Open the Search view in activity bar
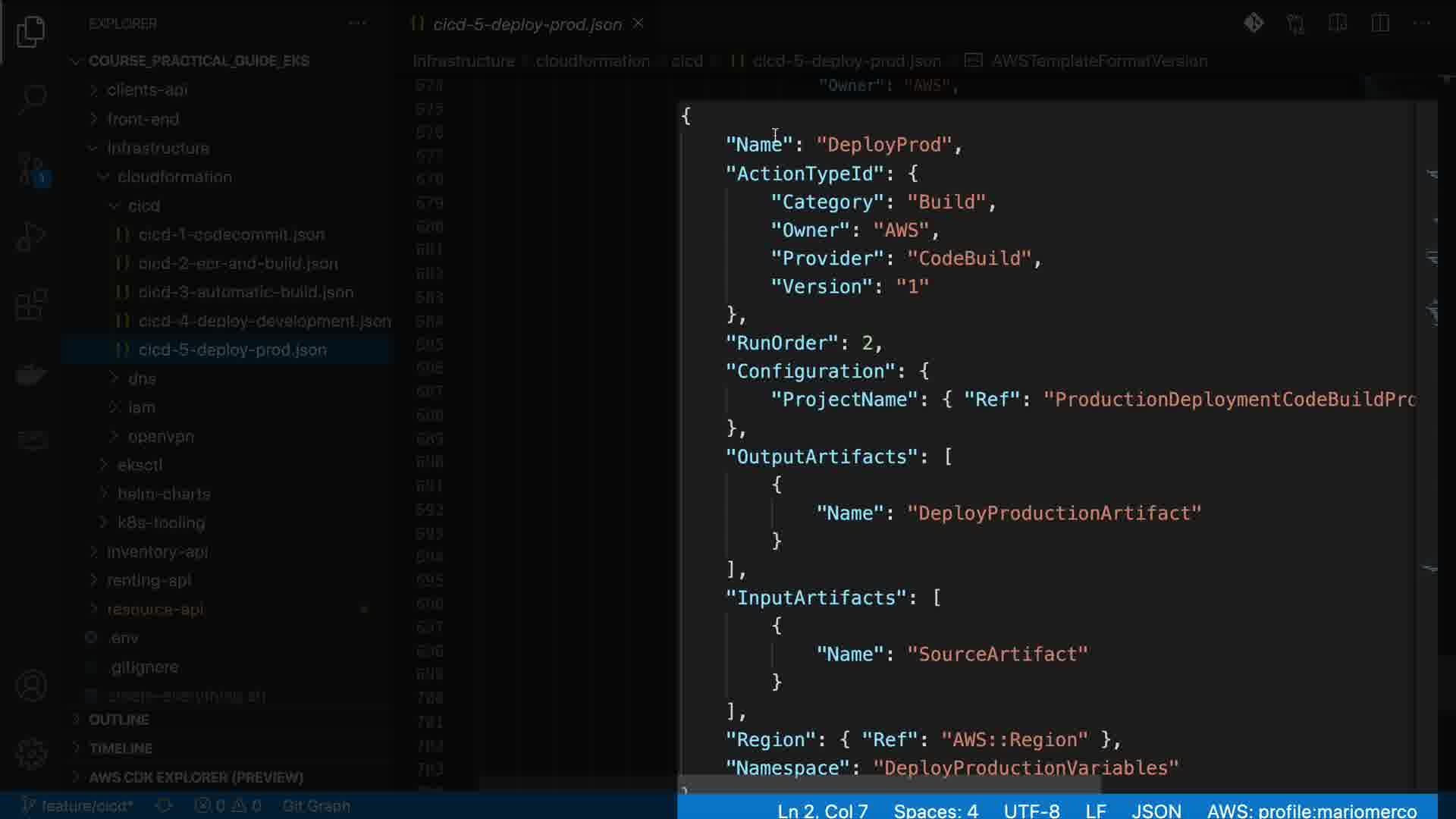Viewport: 1456px width, 819px height. pyautogui.click(x=31, y=99)
